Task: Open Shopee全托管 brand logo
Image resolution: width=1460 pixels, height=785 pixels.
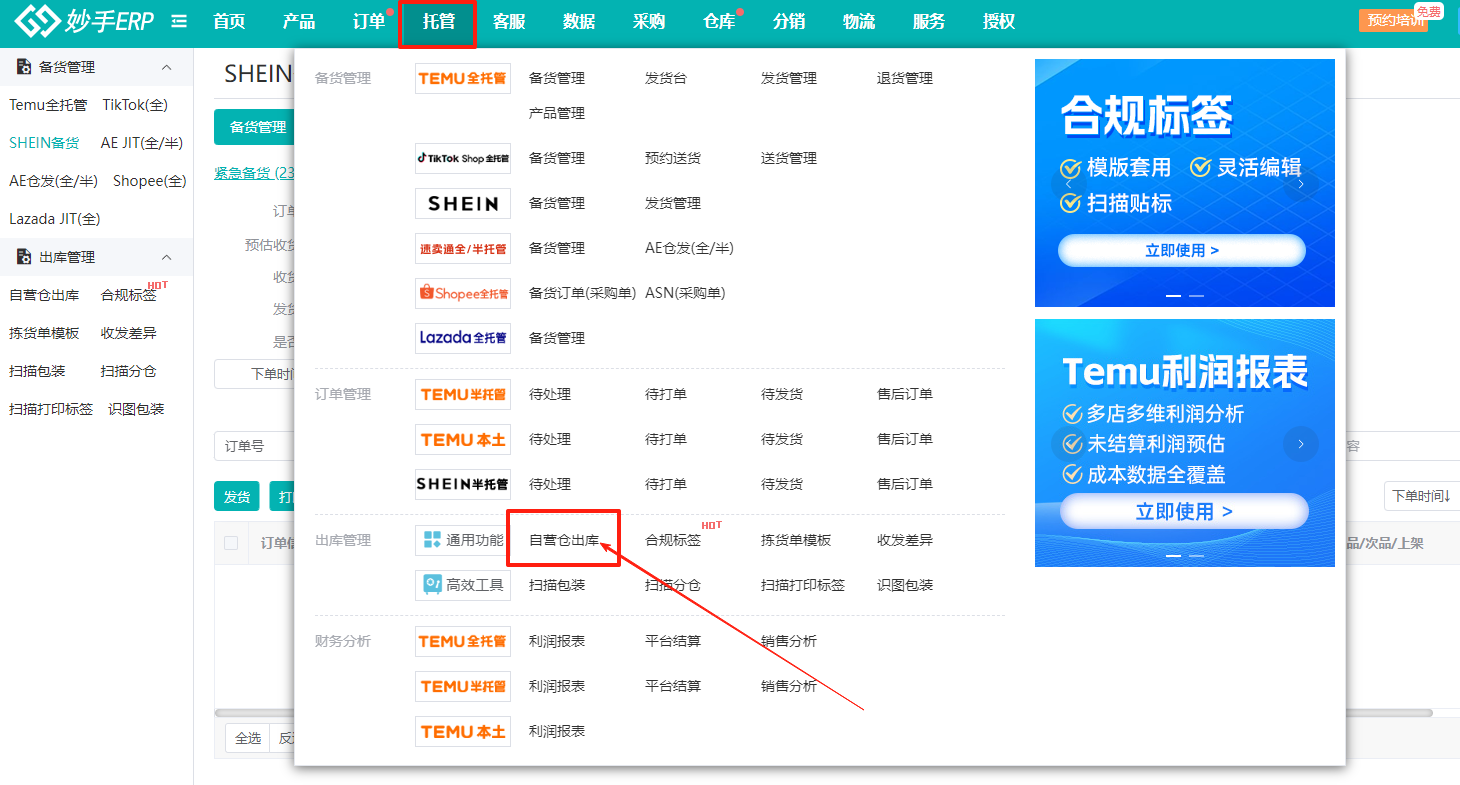Action: [463, 293]
